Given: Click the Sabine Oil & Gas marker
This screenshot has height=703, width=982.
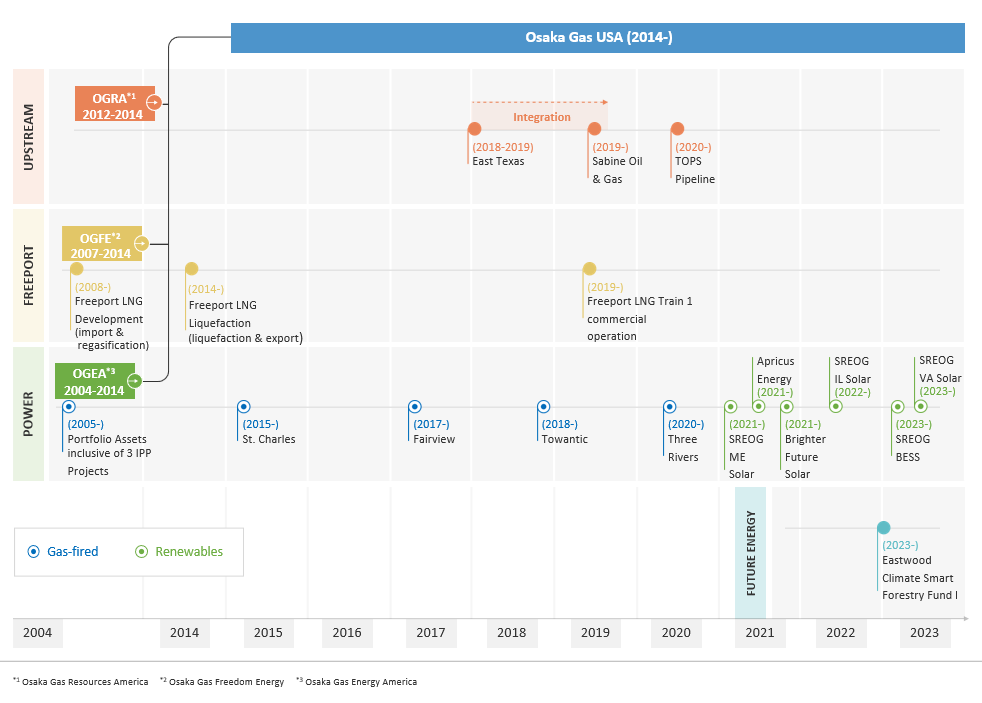Looking at the screenshot, I should [595, 128].
